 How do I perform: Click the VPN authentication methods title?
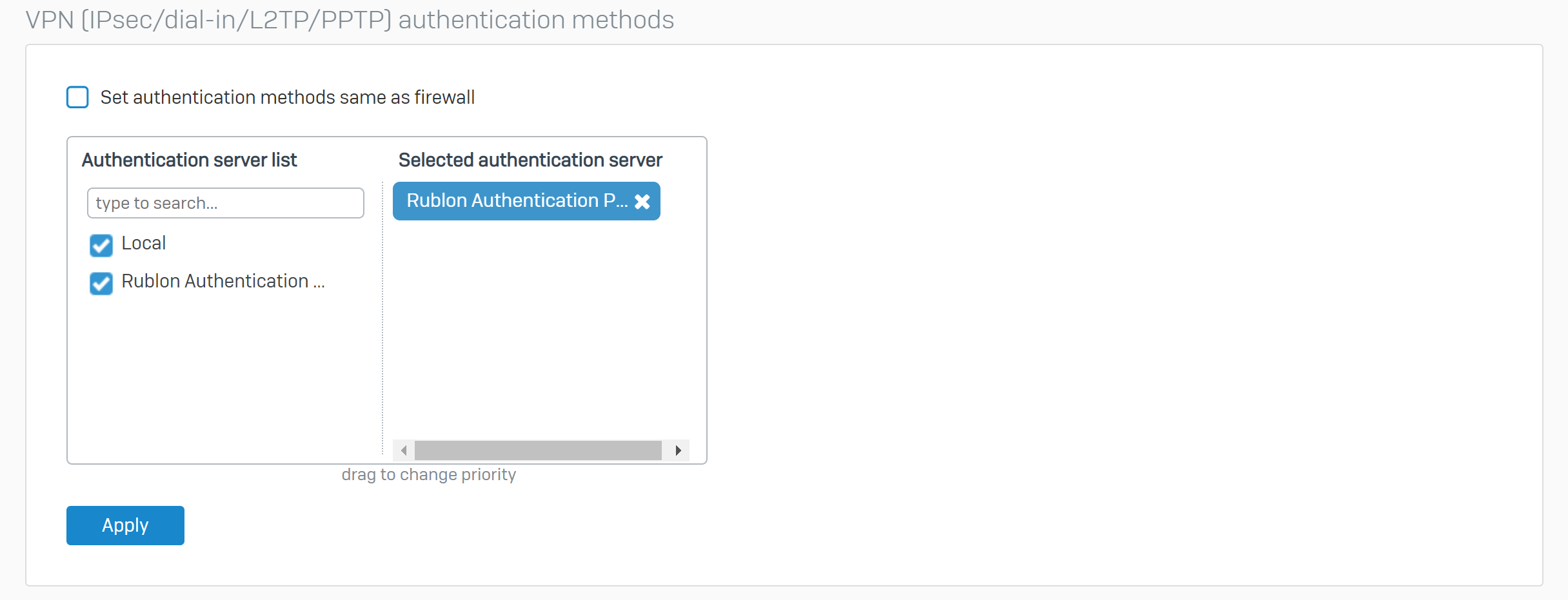(350, 20)
